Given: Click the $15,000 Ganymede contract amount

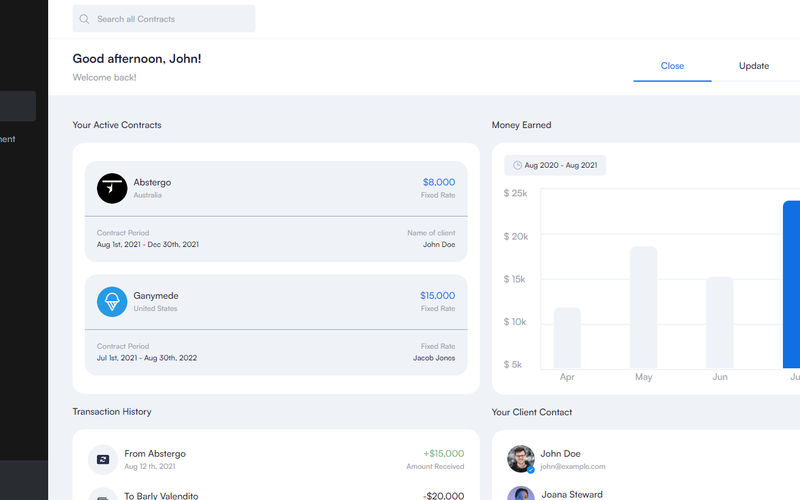Looking at the screenshot, I should 437,295.
